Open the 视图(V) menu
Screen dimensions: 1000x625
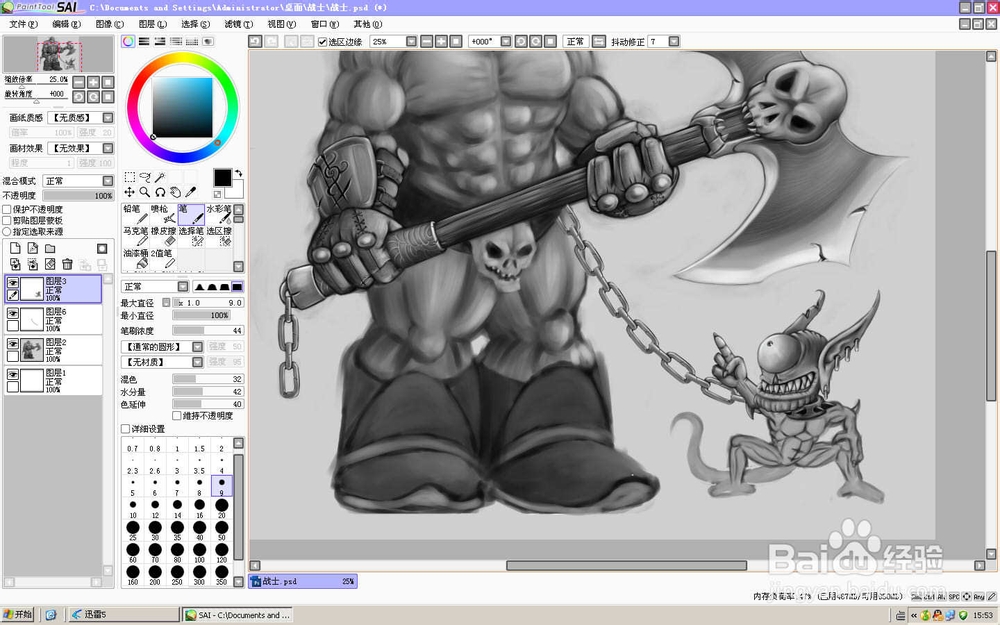click(281, 24)
